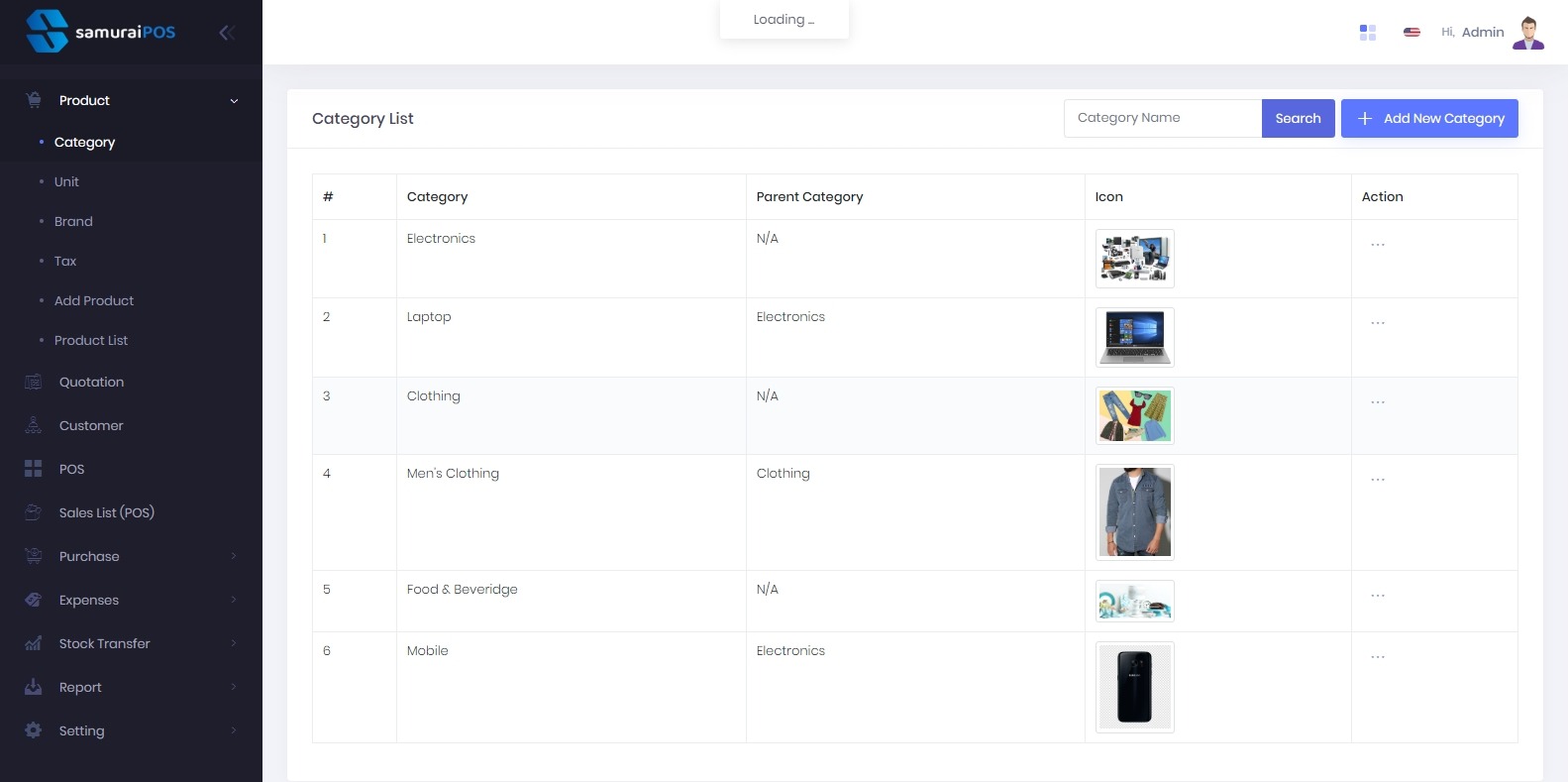Select the Brand menu item
Image resolution: width=1568 pixels, height=782 pixels.
click(73, 222)
